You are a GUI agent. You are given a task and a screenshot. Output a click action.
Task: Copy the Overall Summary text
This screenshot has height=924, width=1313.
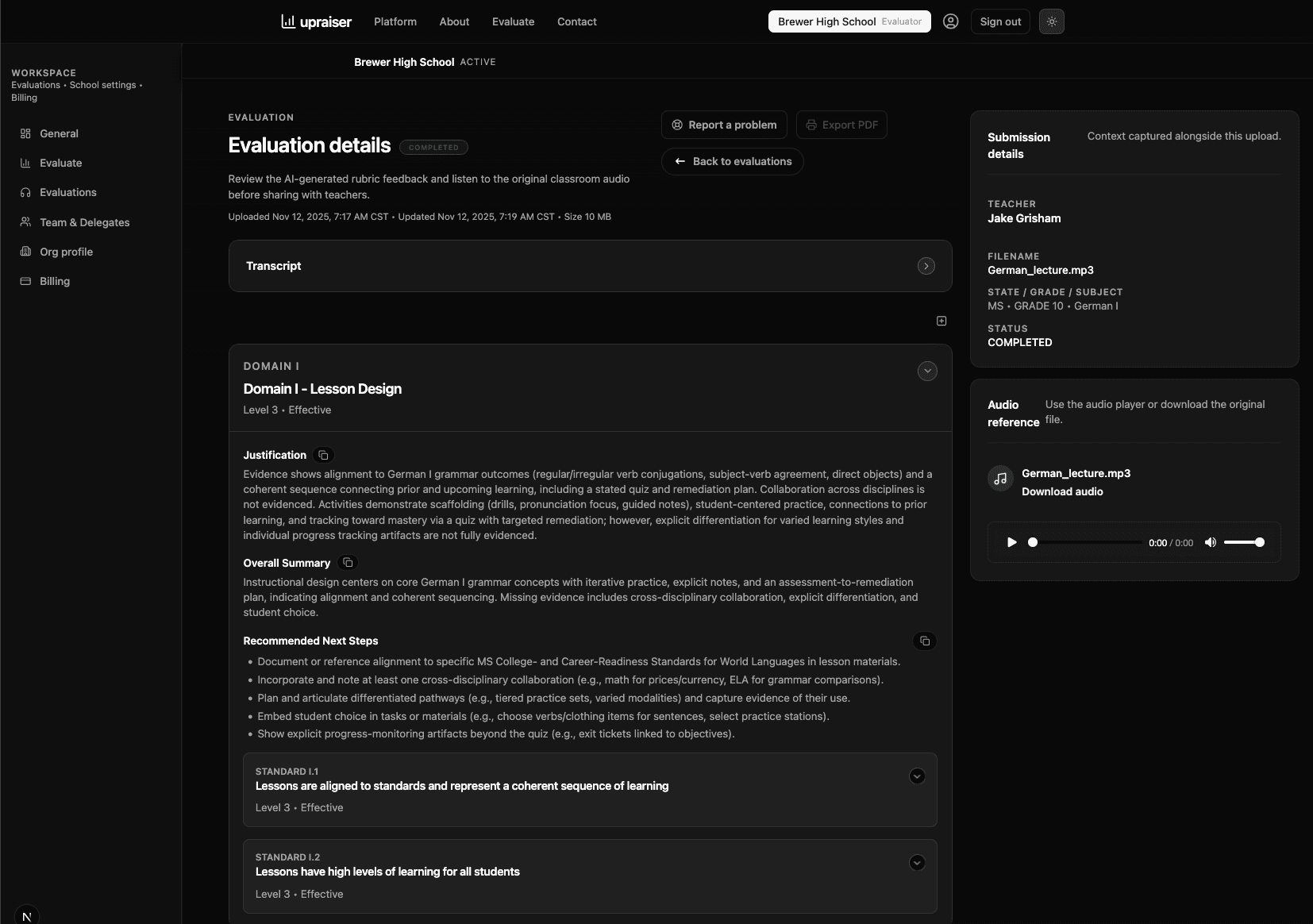[348, 563]
